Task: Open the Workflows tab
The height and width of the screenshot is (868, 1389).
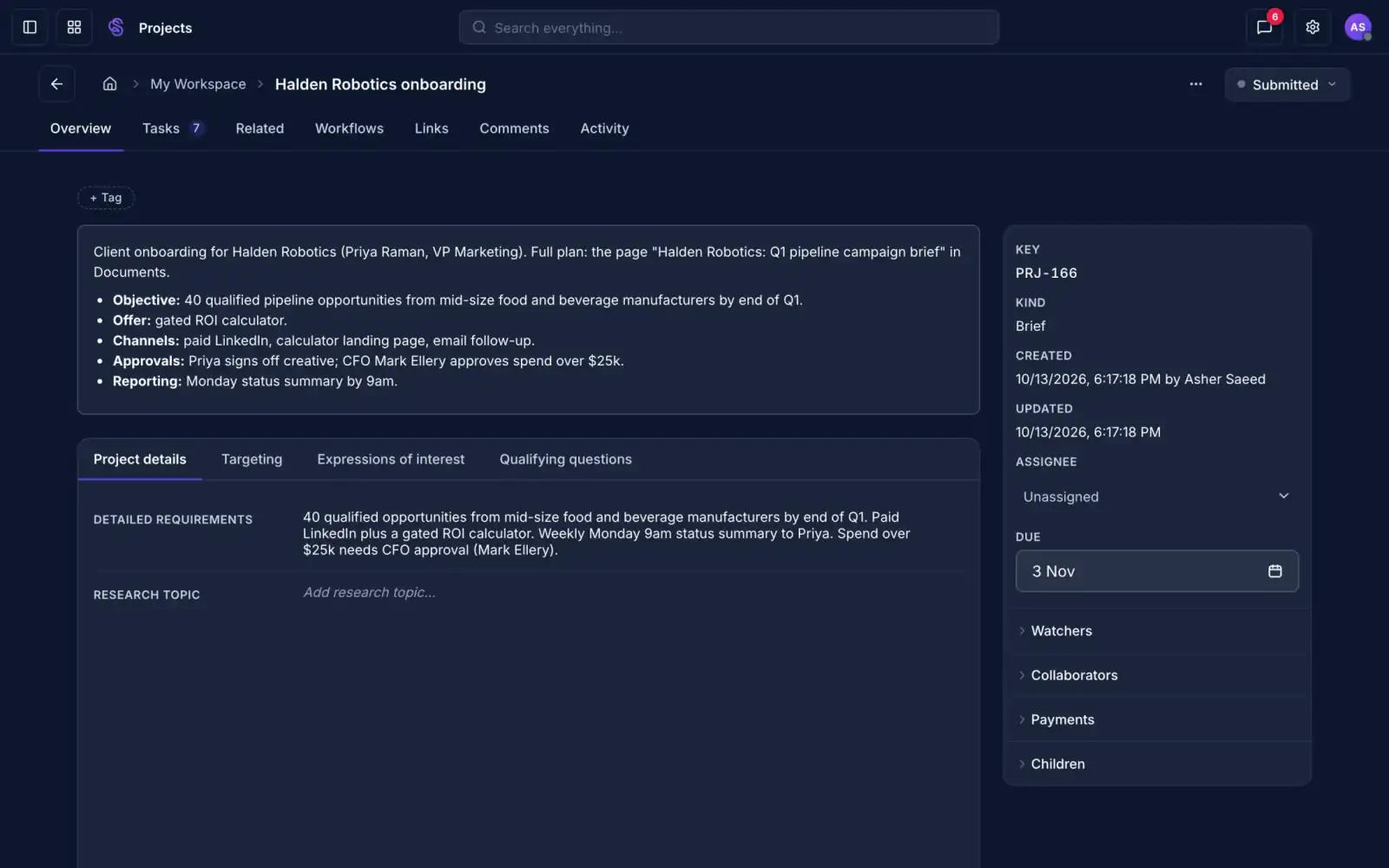Action: tap(349, 128)
